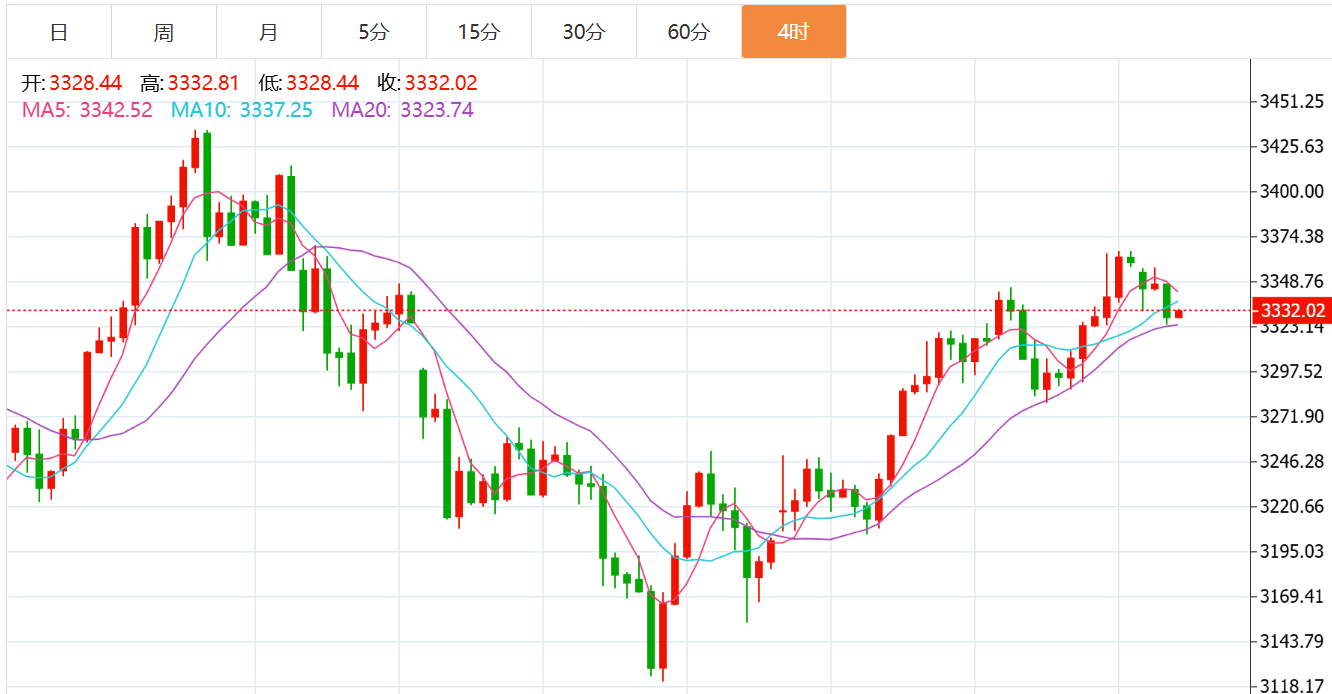Click the 3118.17 price axis label
This screenshot has width=1332, height=694.
coord(1292,686)
